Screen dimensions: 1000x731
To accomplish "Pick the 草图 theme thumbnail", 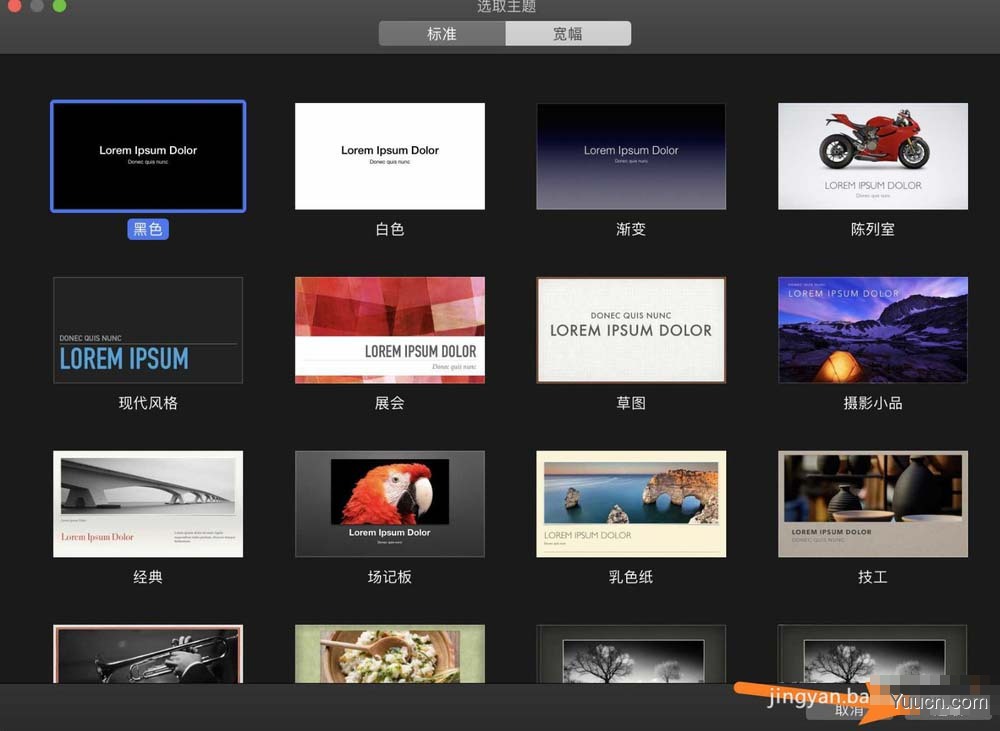I will [x=631, y=330].
